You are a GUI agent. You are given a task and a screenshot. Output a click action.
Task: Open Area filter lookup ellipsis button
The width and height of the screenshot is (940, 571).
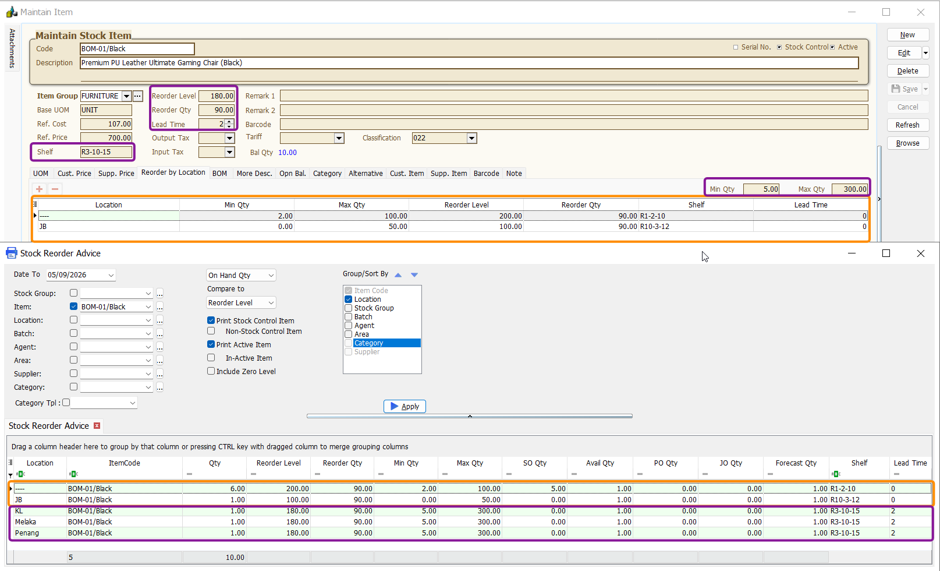click(160, 360)
